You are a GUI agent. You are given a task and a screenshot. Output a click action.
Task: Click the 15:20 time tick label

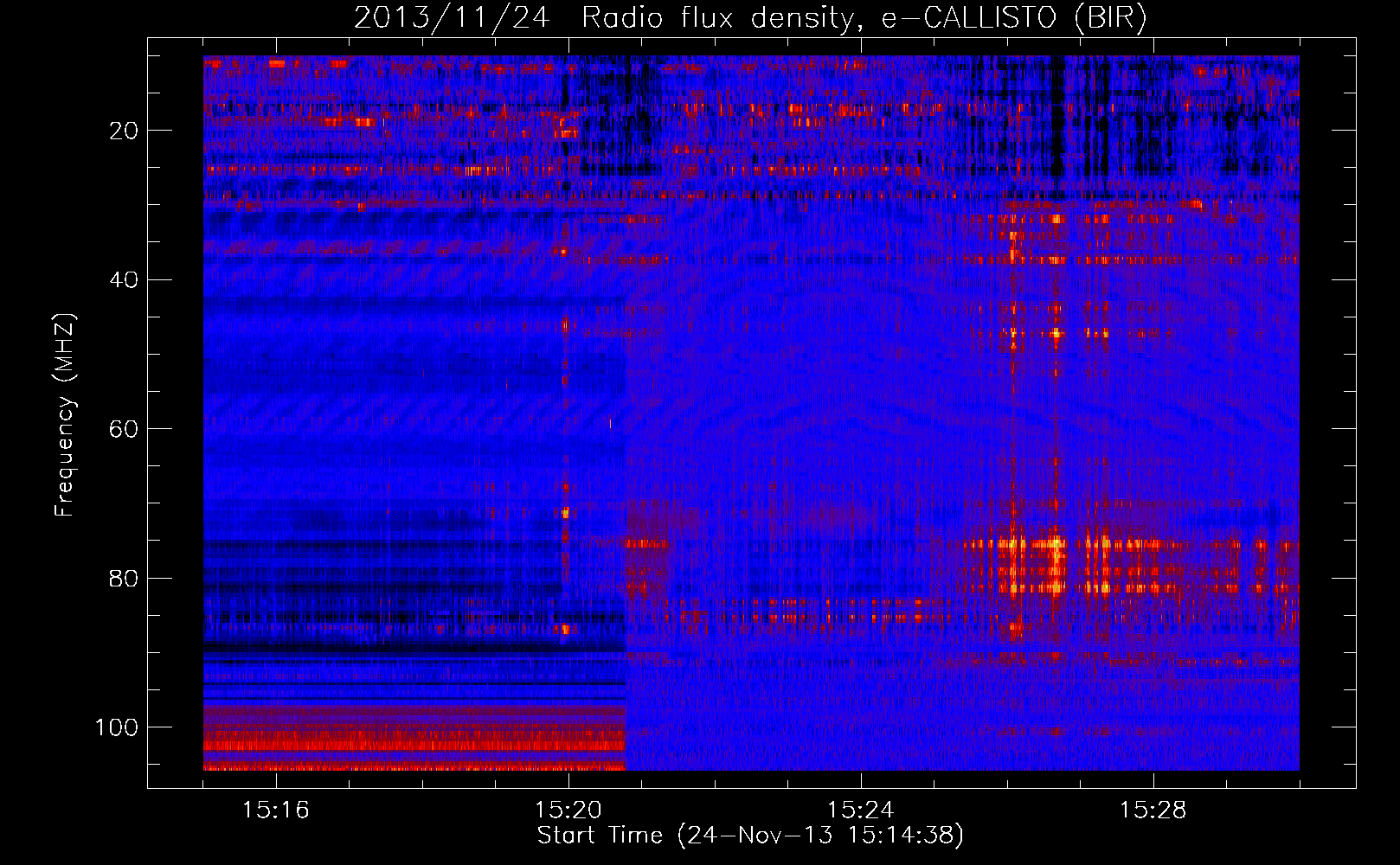point(568,811)
